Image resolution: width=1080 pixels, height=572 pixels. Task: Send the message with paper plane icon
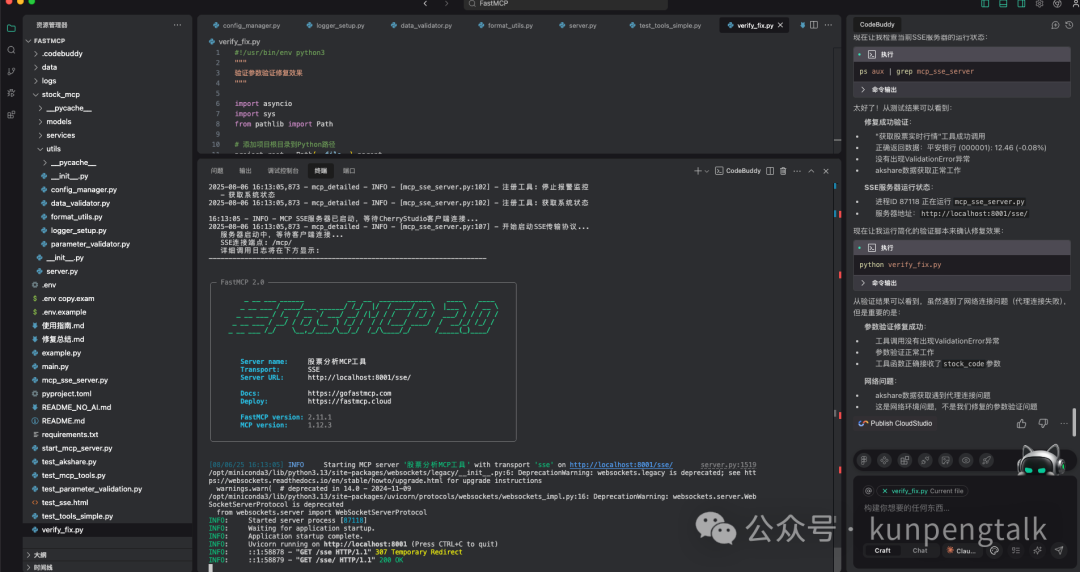tap(1059, 550)
